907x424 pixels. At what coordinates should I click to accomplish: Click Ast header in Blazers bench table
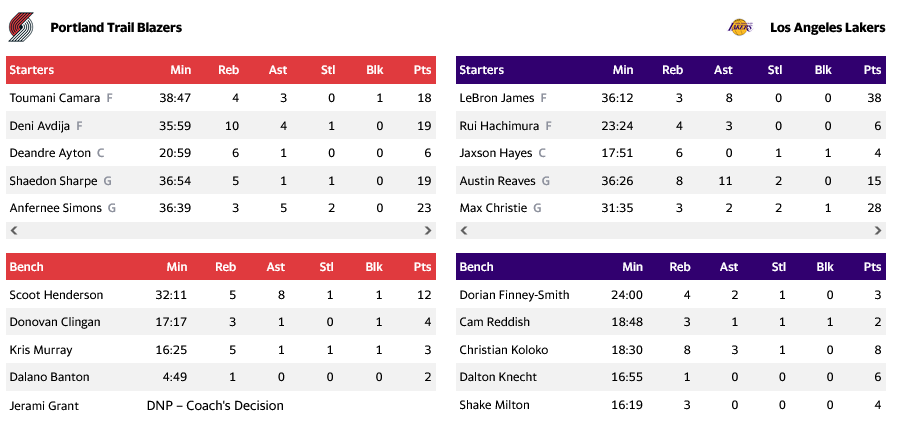(x=276, y=267)
